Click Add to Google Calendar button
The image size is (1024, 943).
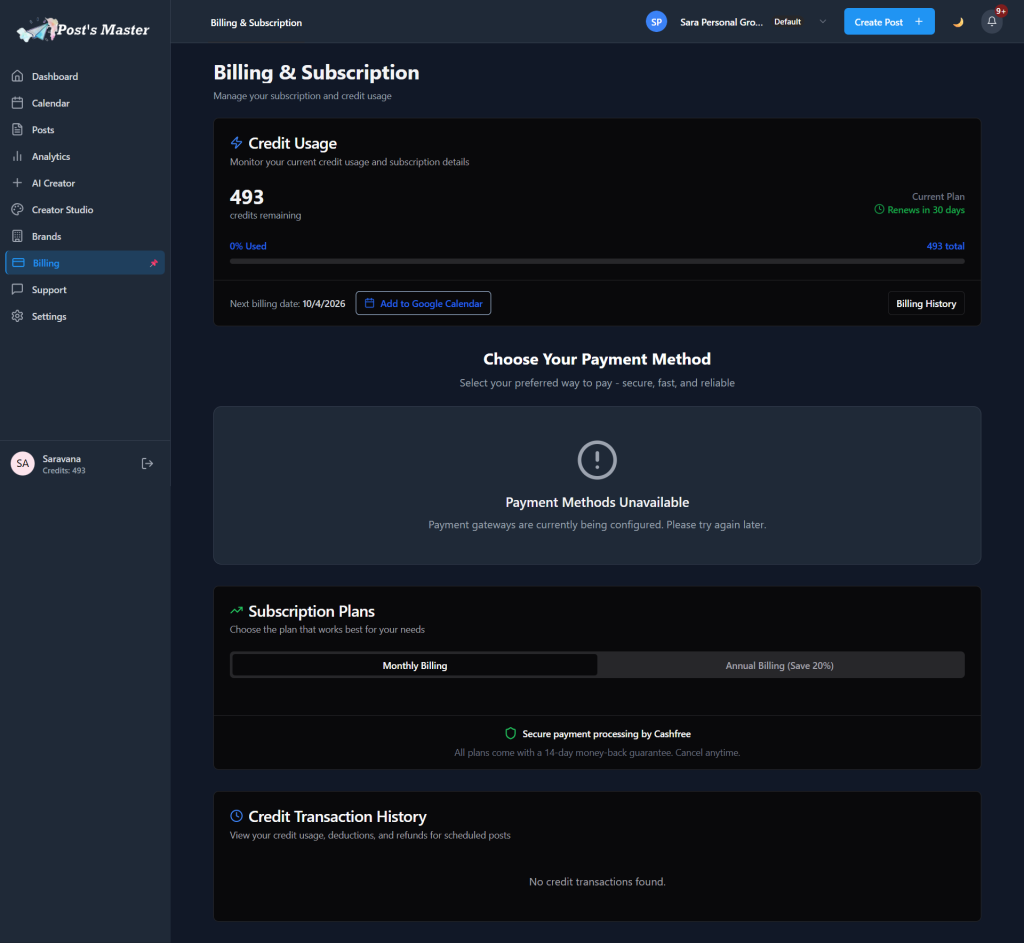[423, 303]
